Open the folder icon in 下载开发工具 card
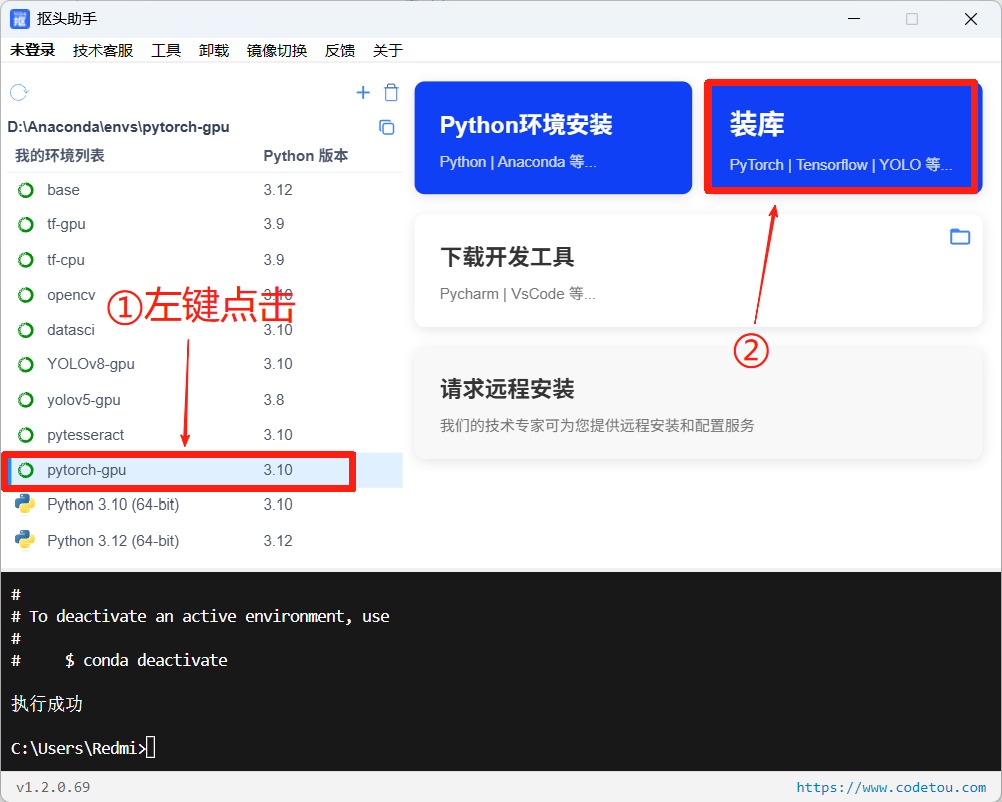This screenshot has height=802, width=1002. point(960,237)
